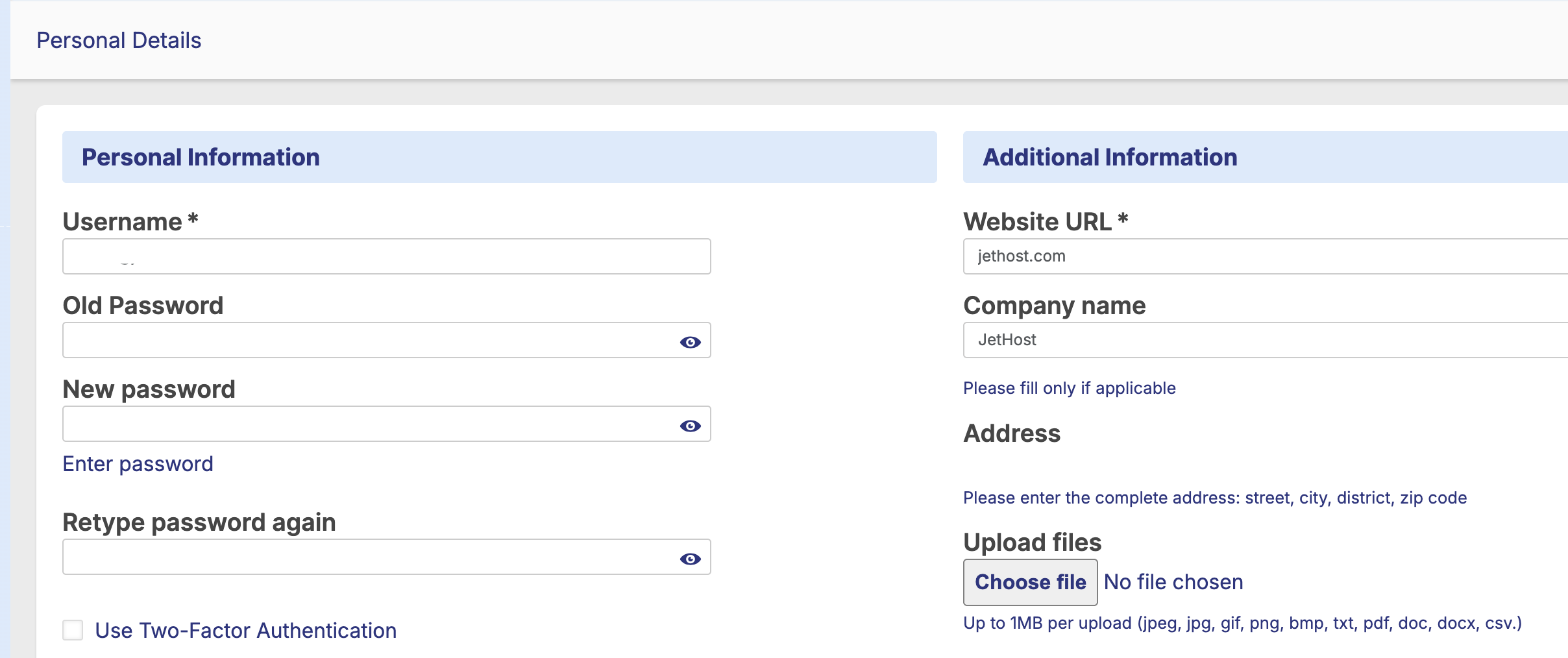The image size is (1568, 658).
Task: Click into the New password field
Action: [x=387, y=424]
